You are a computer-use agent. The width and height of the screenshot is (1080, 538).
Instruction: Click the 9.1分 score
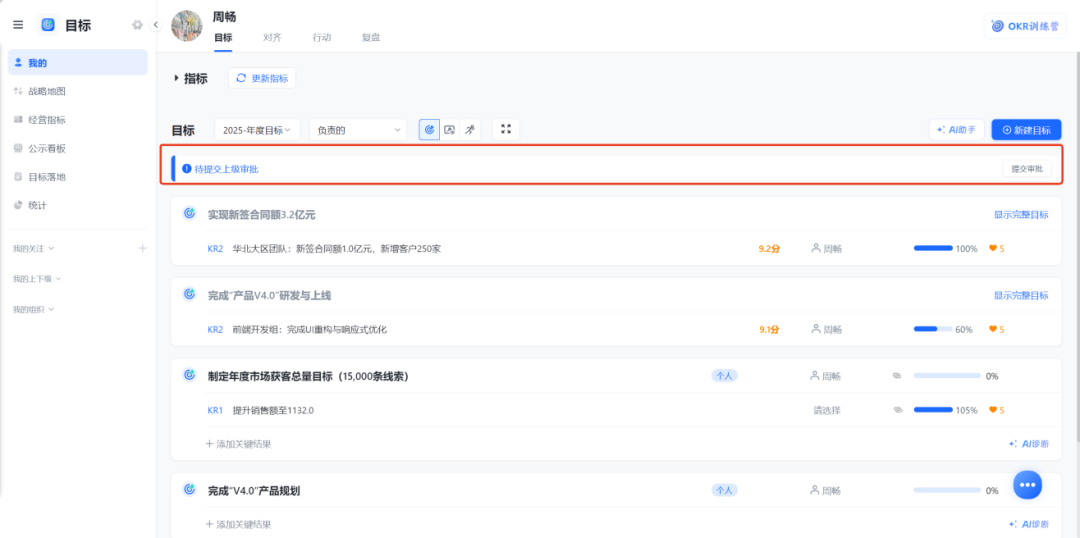(769, 330)
